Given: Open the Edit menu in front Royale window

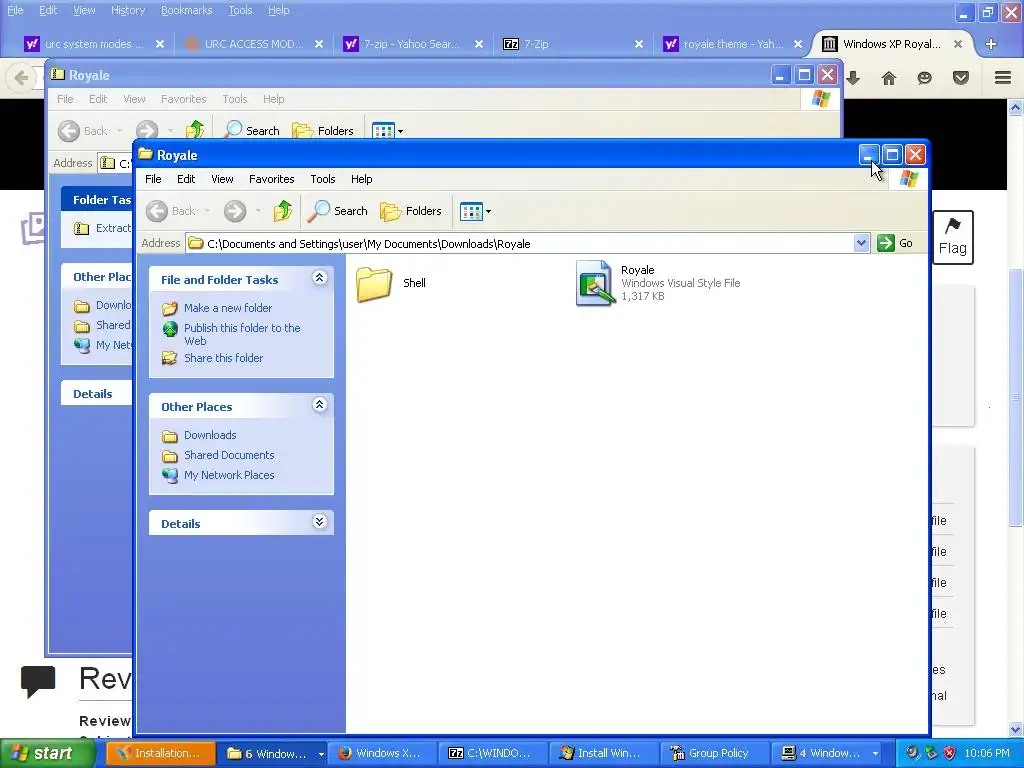Looking at the screenshot, I should tap(186, 179).
